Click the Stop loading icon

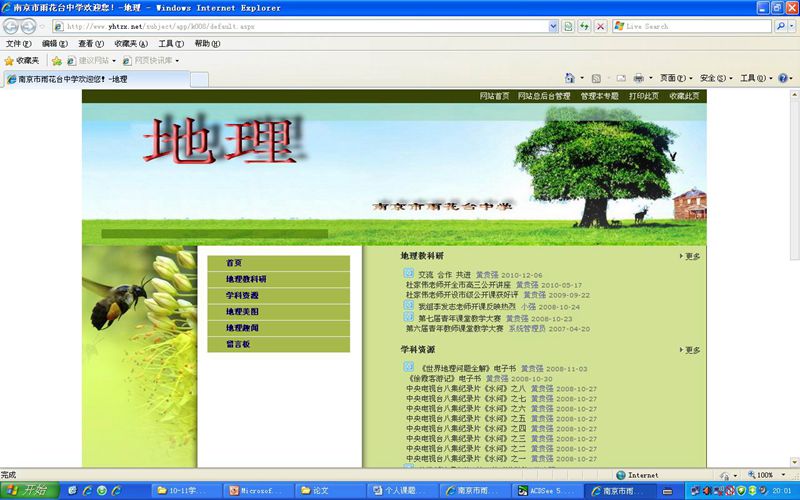(x=600, y=26)
